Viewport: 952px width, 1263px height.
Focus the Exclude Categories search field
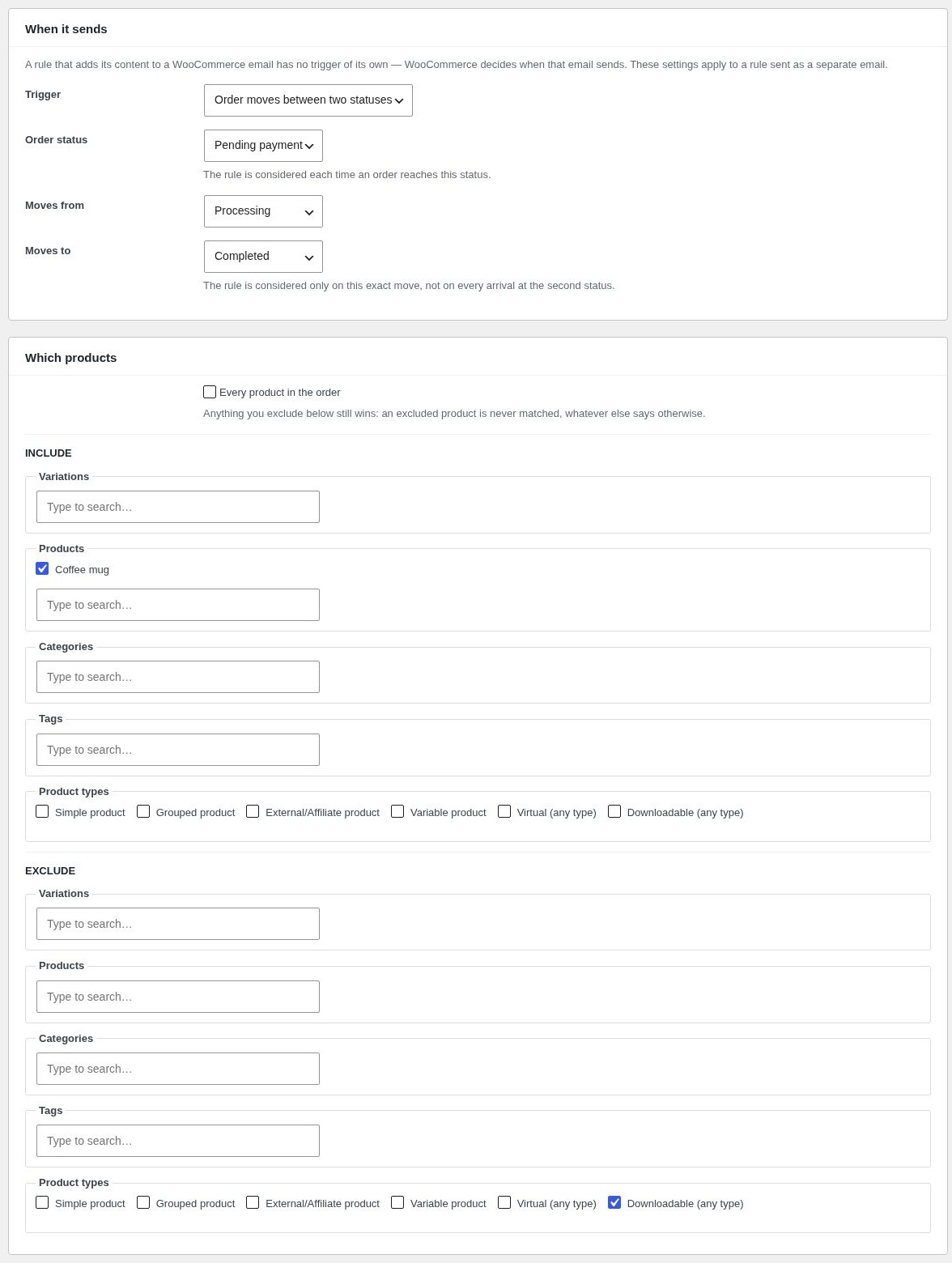point(178,1069)
